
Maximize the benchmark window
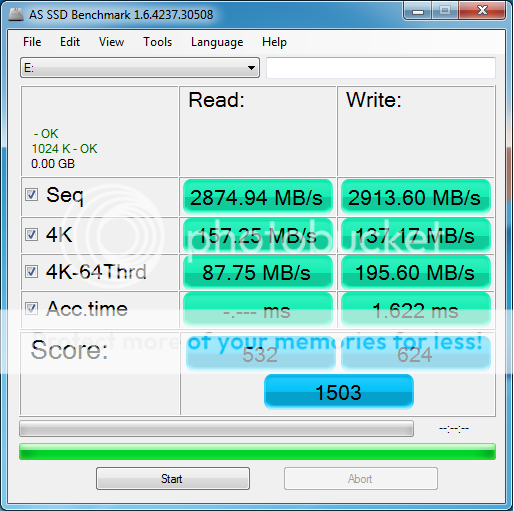tap(445, 11)
